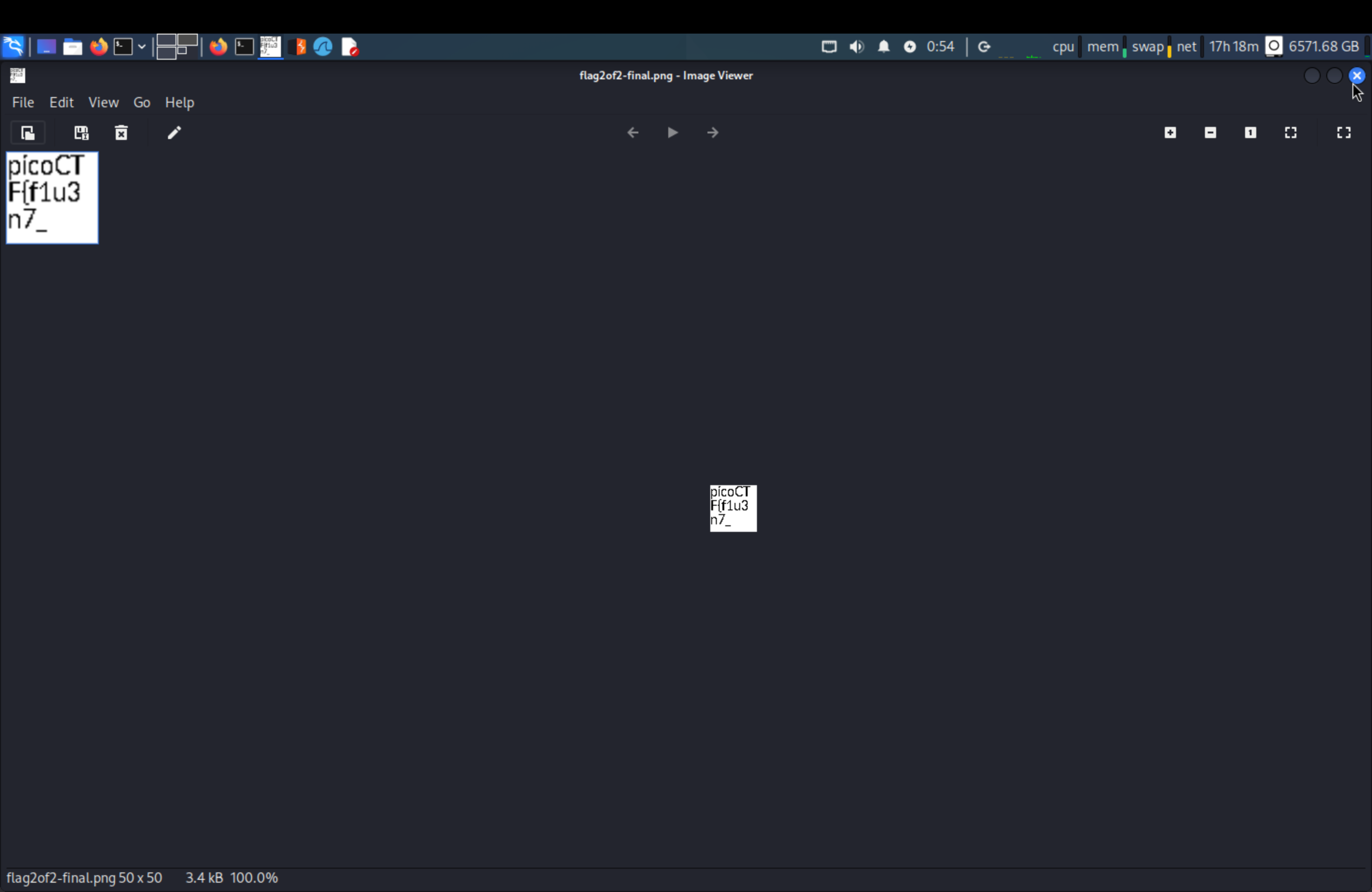Click the edit pencil icon
The height and width of the screenshot is (892, 1372).
(x=174, y=133)
